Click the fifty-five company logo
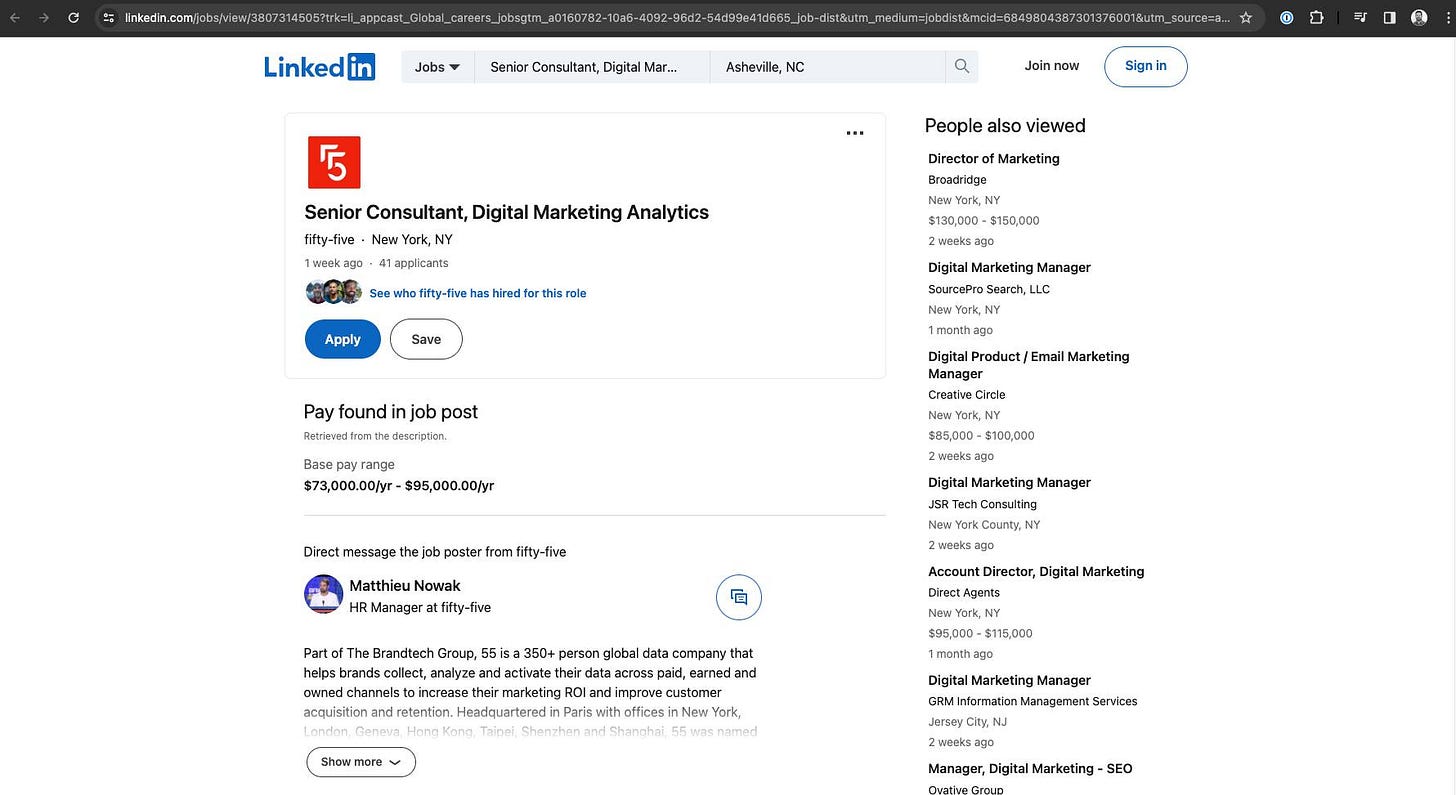The image size is (1456, 795). click(334, 162)
